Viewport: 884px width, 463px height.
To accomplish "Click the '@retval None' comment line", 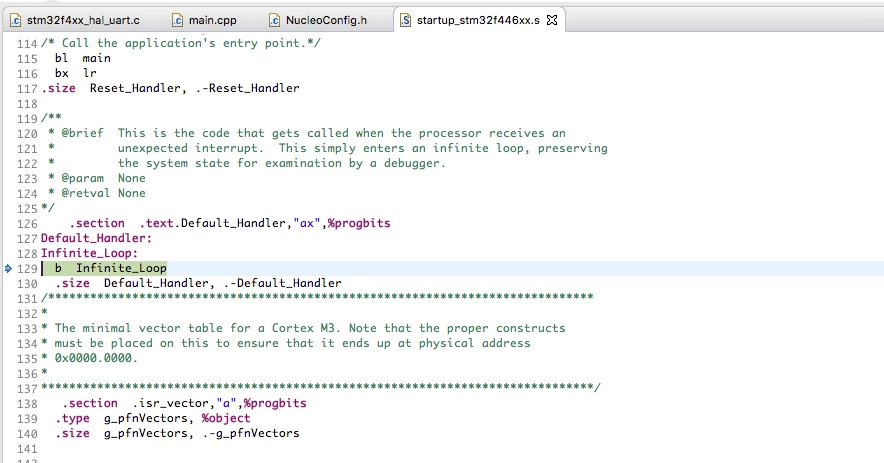I will pos(96,193).
